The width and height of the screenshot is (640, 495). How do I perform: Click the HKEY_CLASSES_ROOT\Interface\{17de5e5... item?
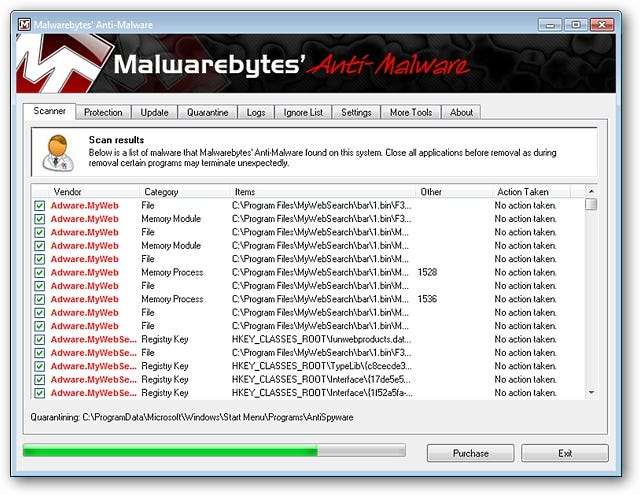(322, 380)
